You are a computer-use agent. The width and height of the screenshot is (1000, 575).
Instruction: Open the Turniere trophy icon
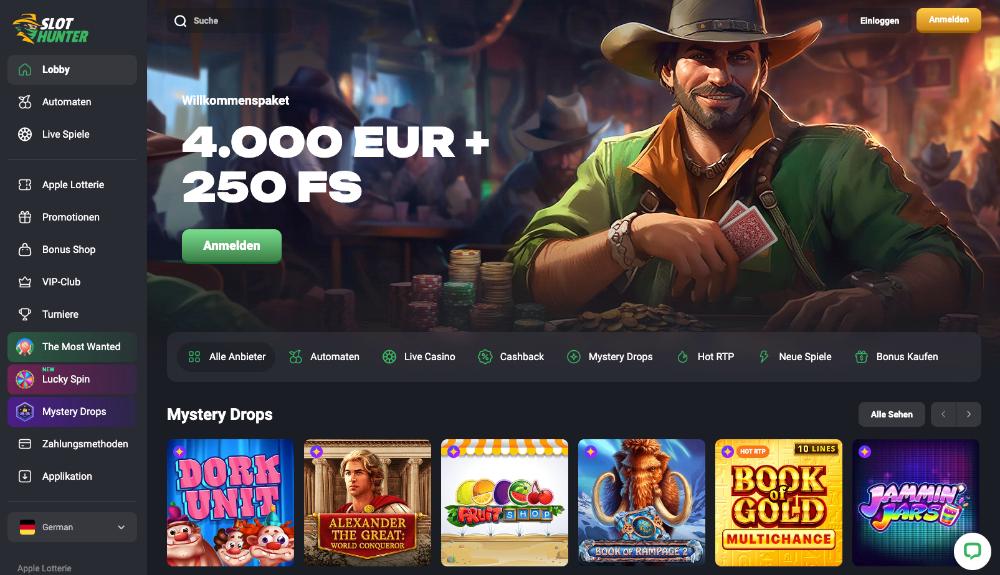[25, 314]
